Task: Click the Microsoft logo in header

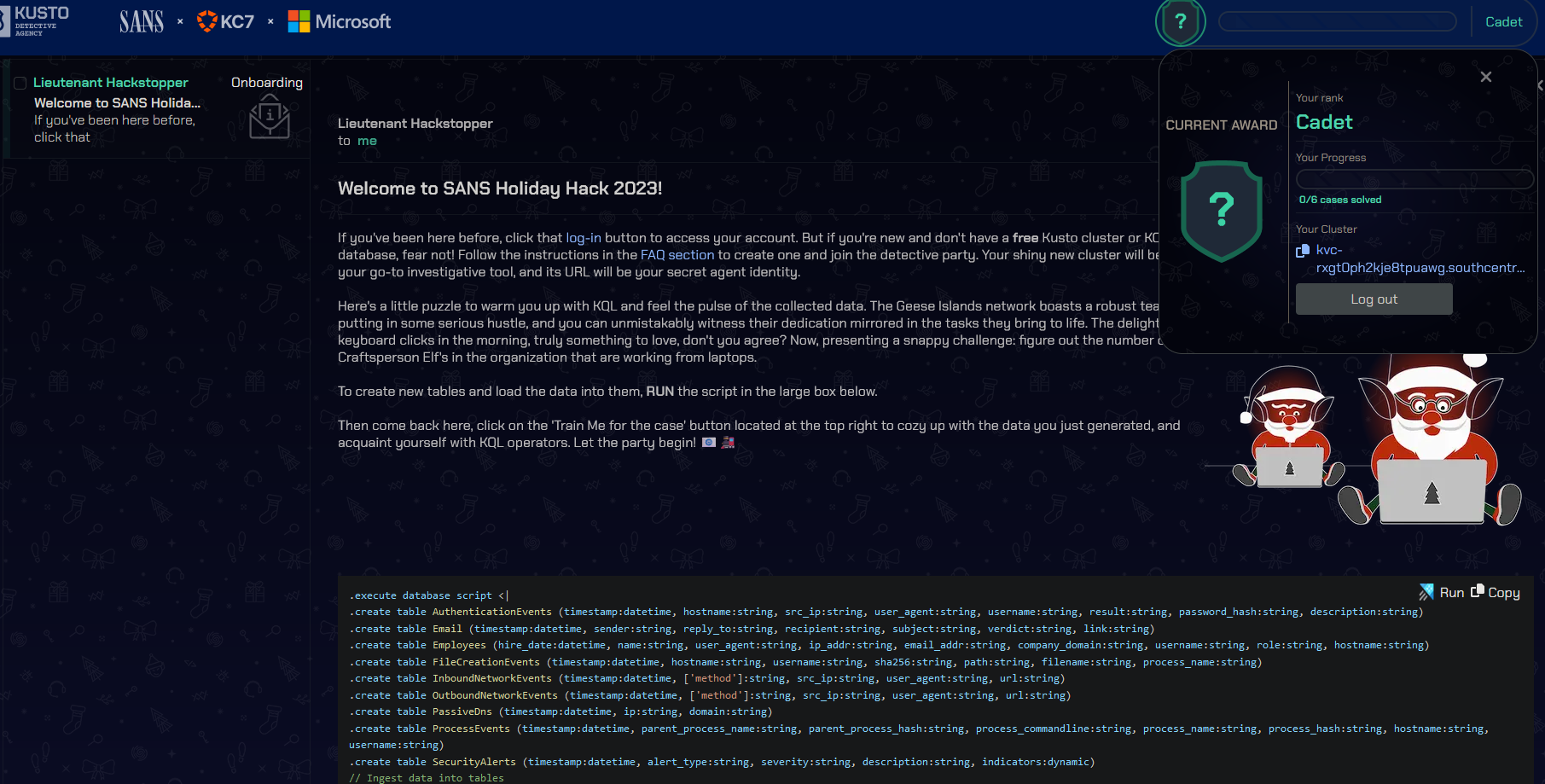Action: 340,21
